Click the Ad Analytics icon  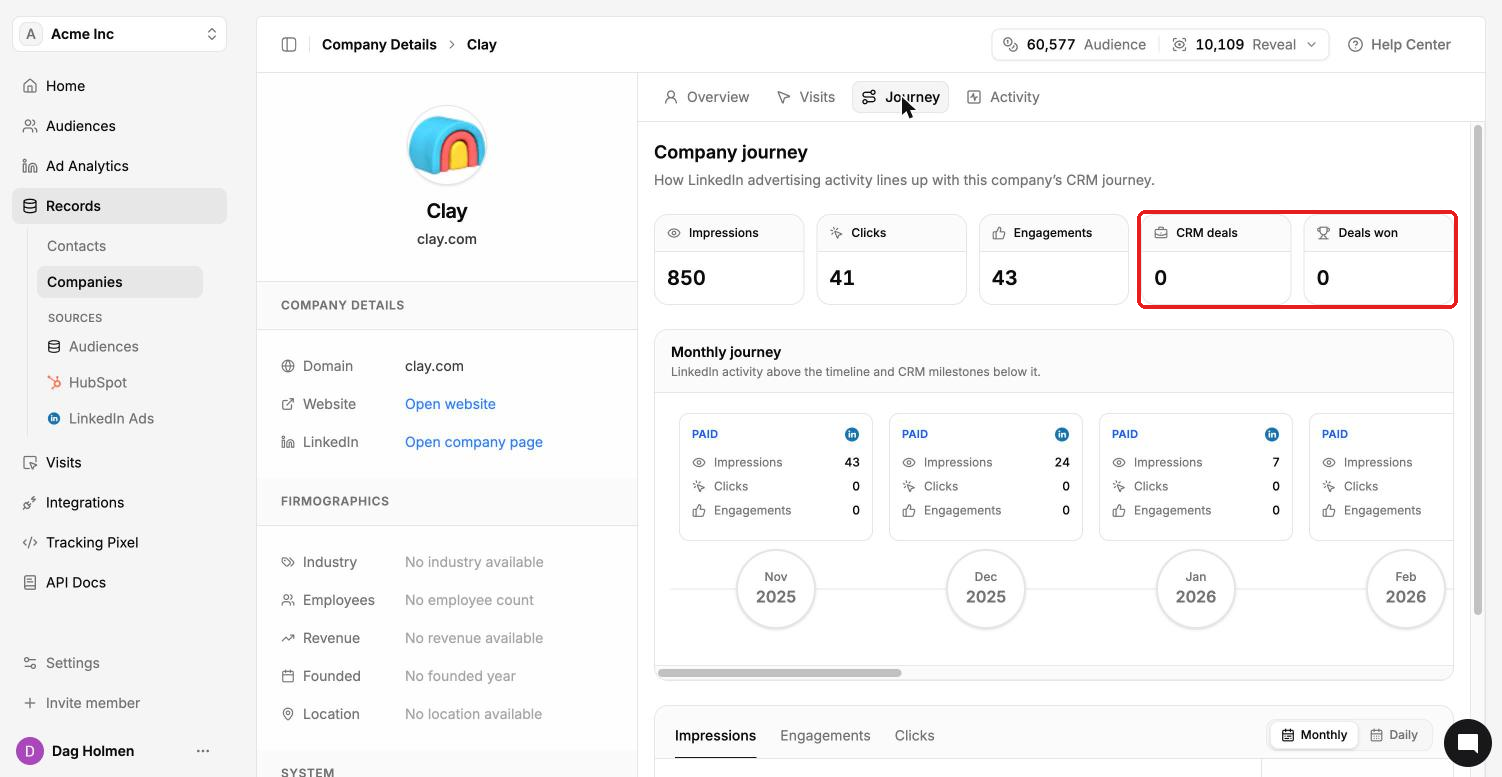click(x=30, y=166)
